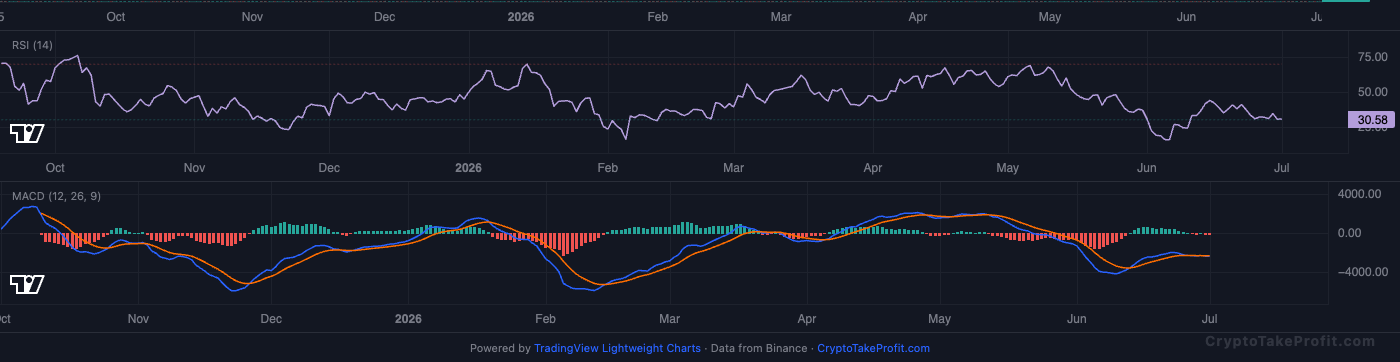Click the TradingView logo in the RSI pane

point(27,133)
